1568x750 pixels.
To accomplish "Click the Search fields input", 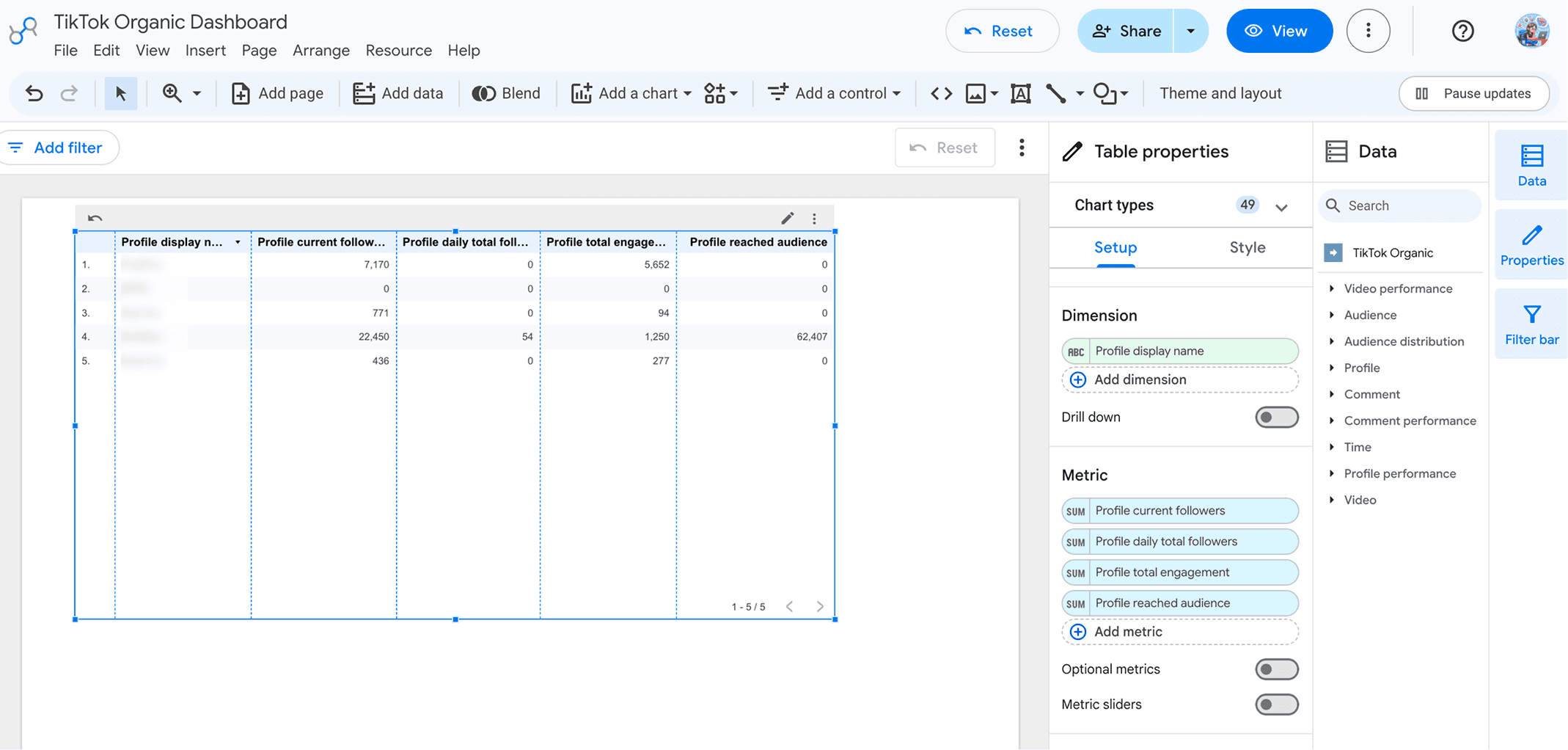I will pos(1400,205).
